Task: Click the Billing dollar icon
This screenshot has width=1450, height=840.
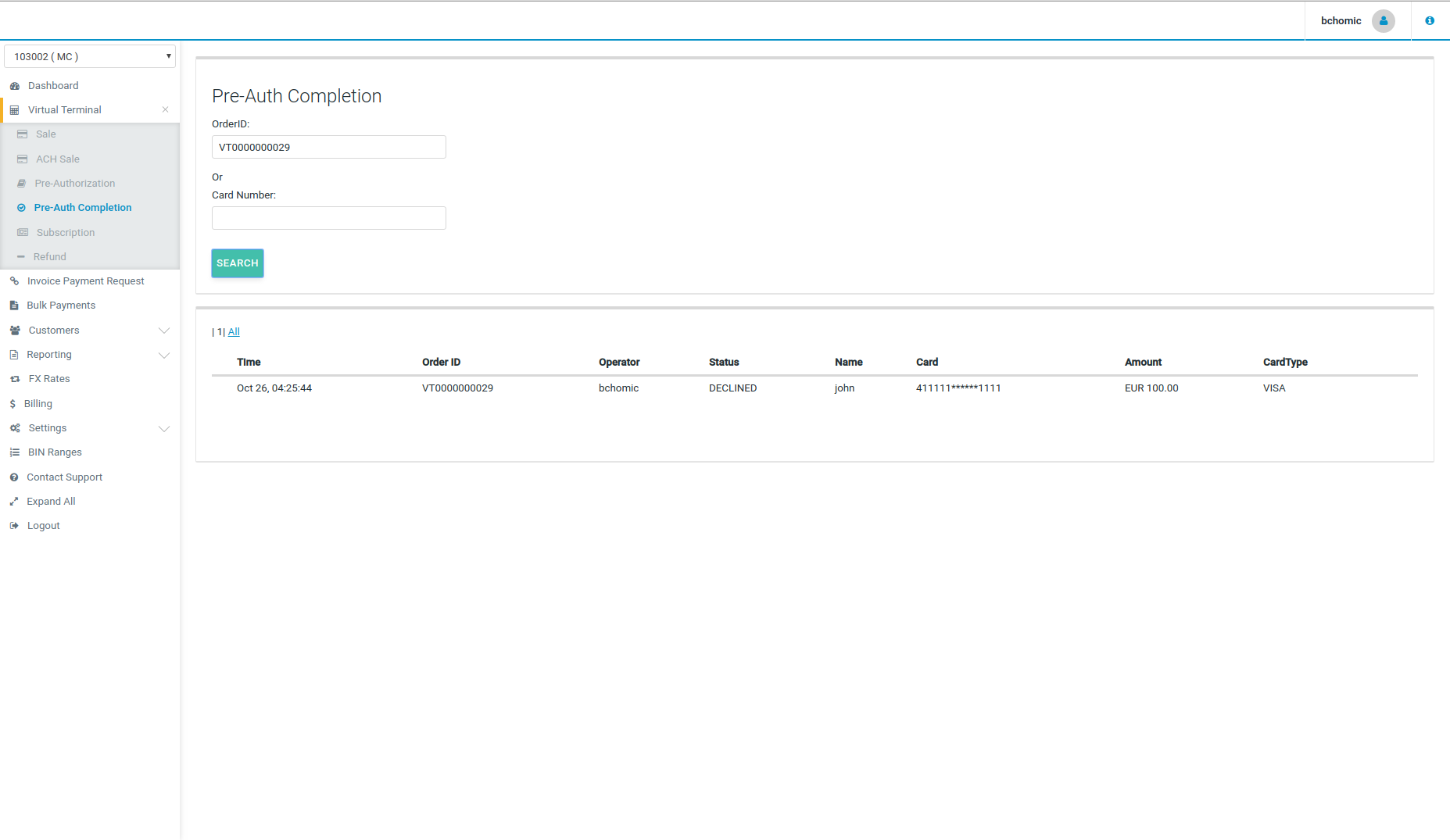Action: (x=13, y=404)
